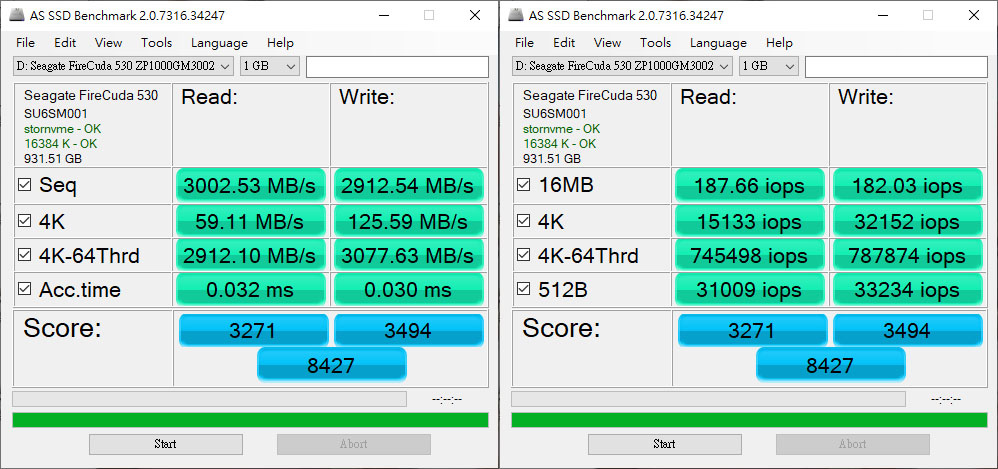Click the 512B write result 33234 iops
The width and height of the screenshot is (998, 469).
[907, 290]
